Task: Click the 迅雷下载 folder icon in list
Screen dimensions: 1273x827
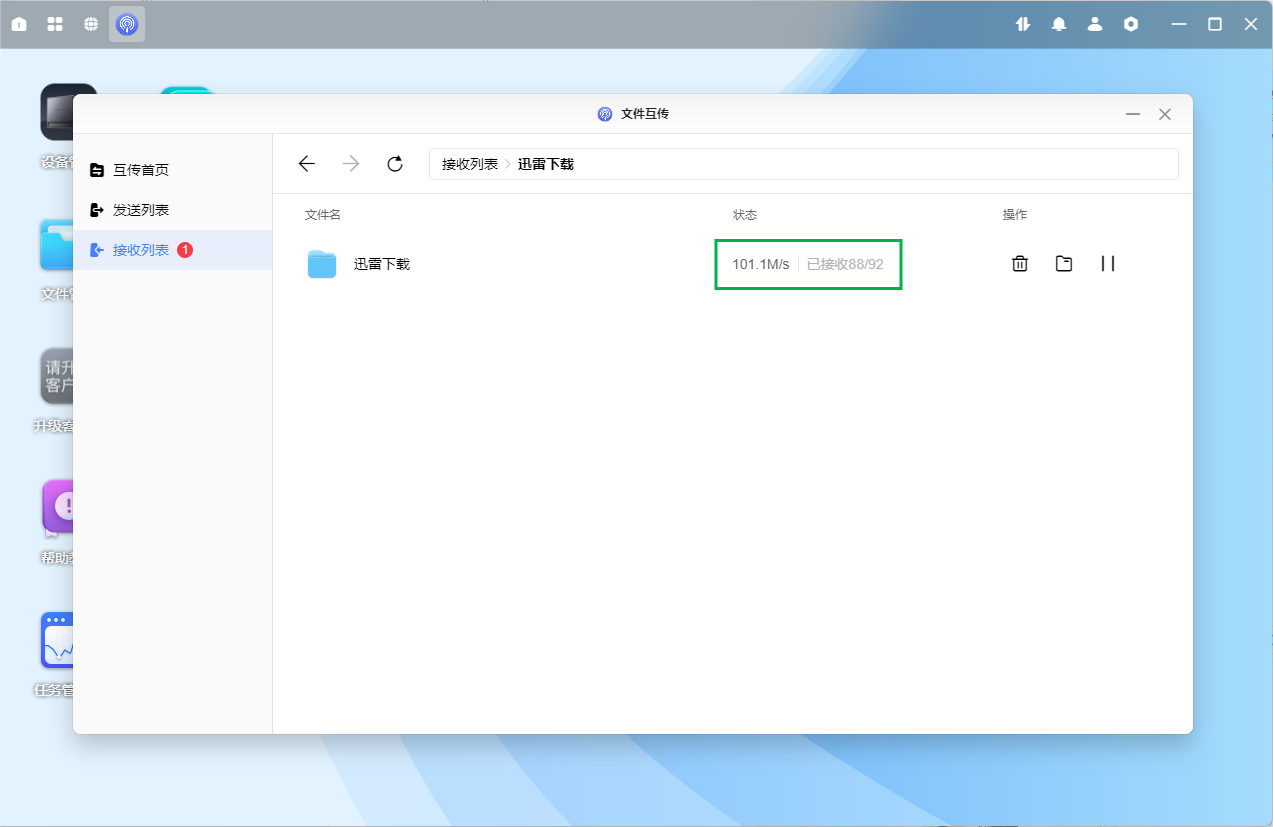Action: pos(322,264)
